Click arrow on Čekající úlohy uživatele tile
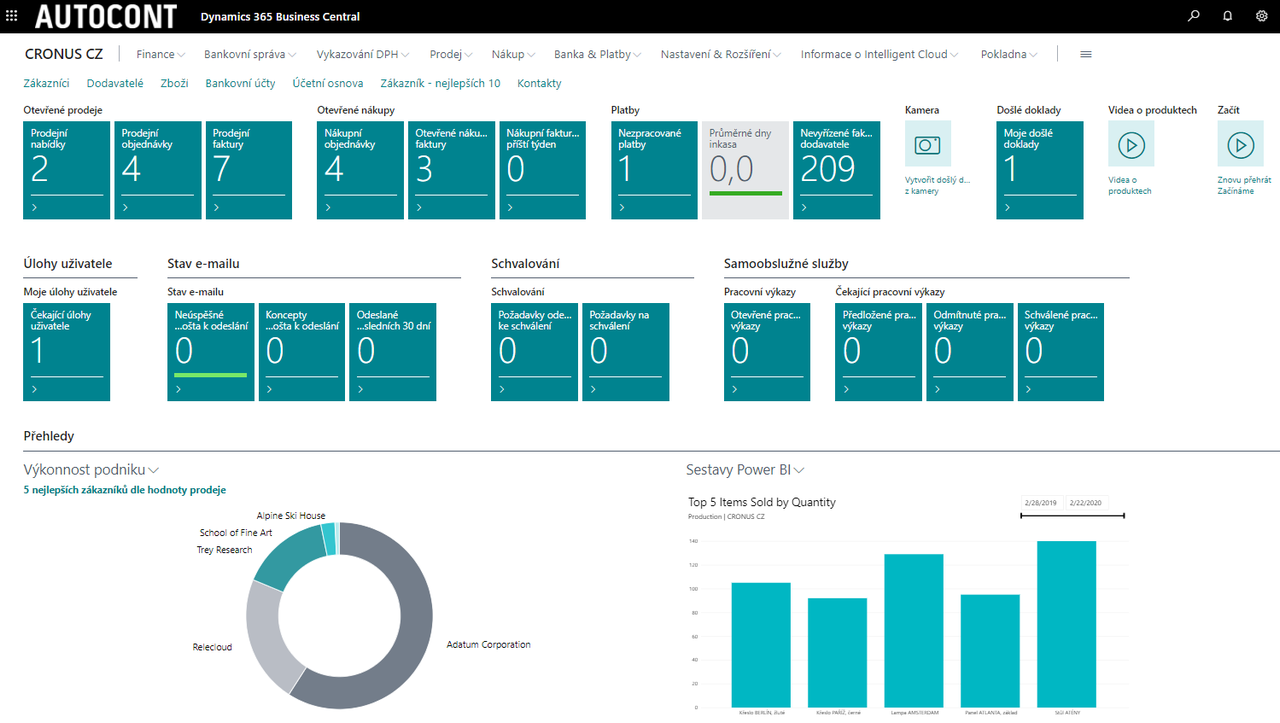 35,390
